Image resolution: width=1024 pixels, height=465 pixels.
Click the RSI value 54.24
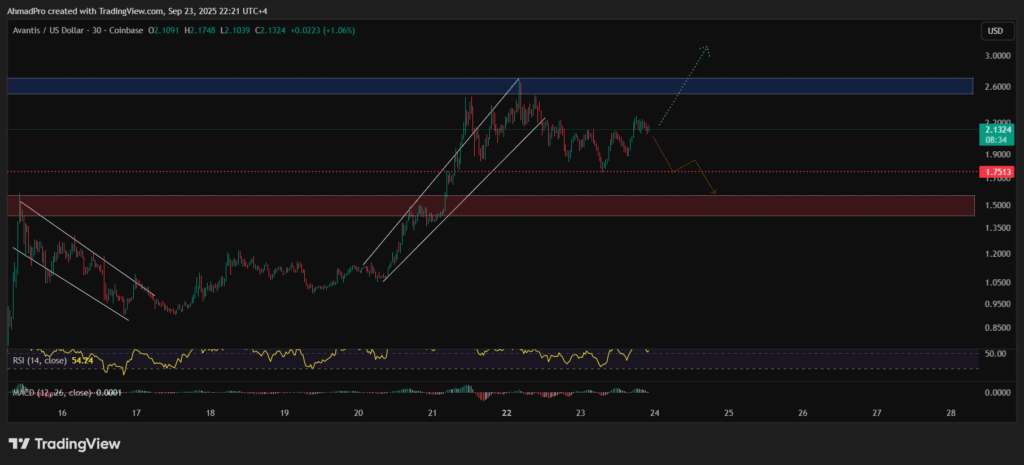82,360
